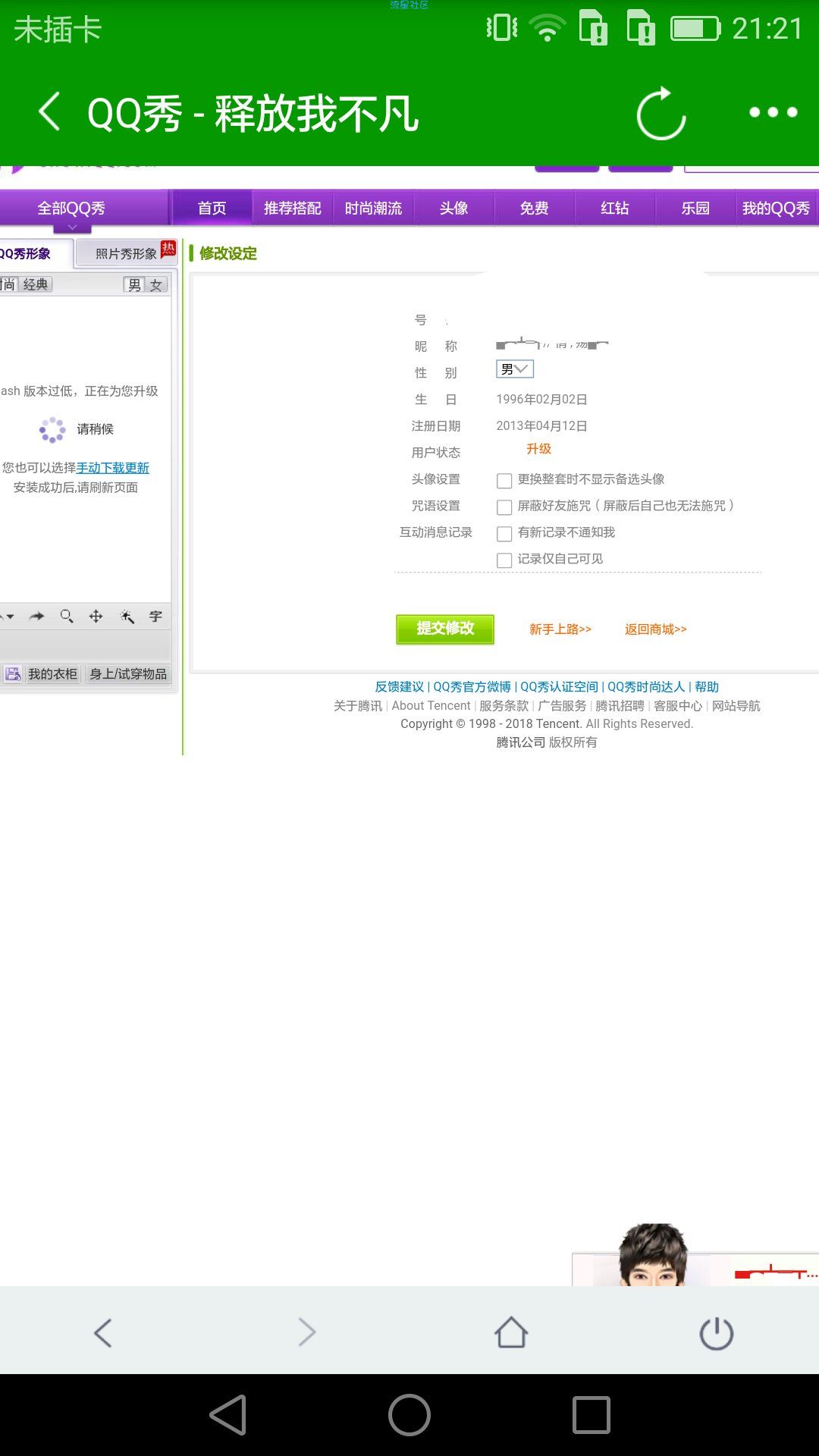Open the three-dot more options menu
The image size is (819, 1456).
[773, 112]
